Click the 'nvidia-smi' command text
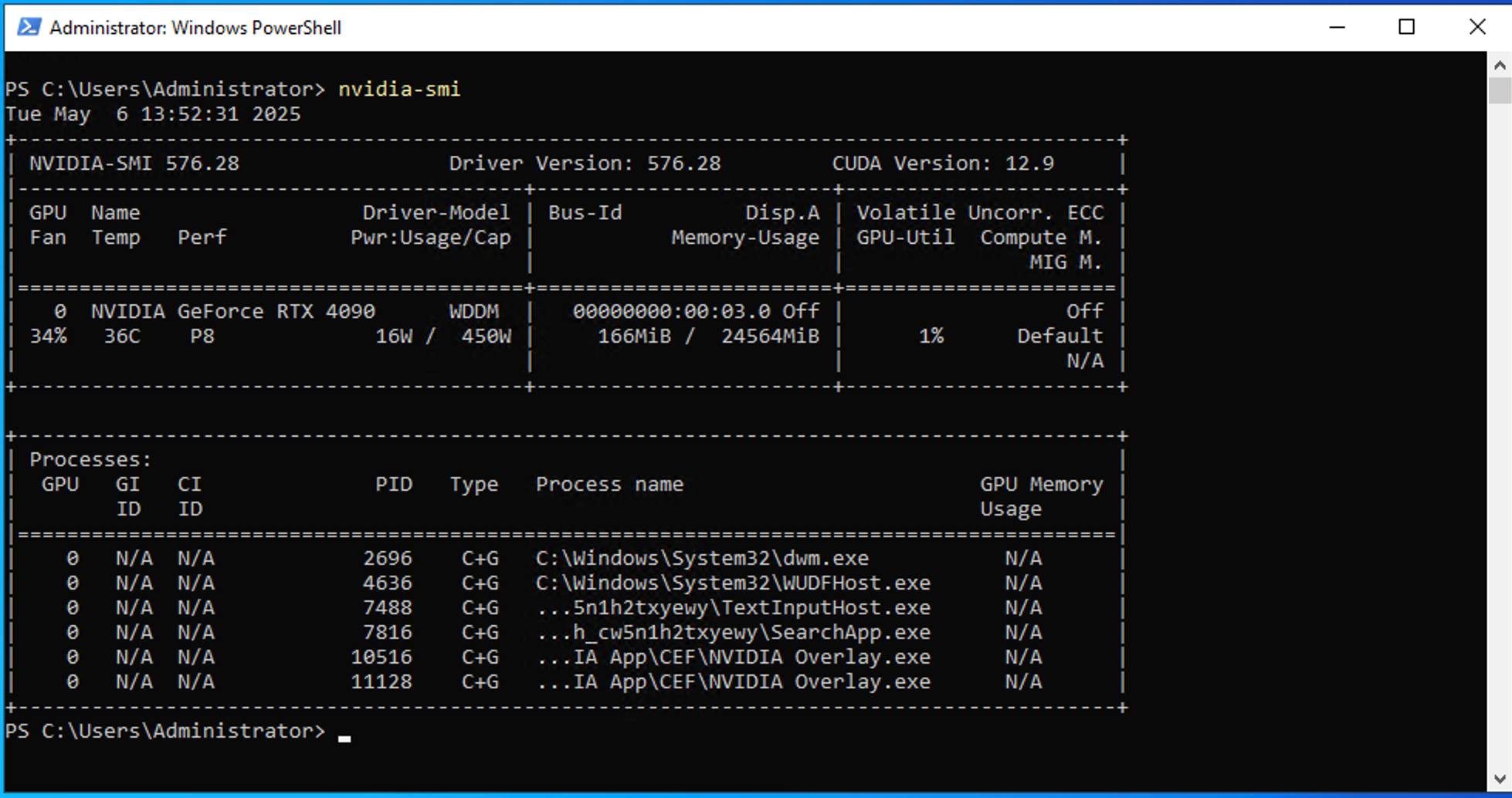This screenshot has height=798, width=1512. click(399, 90)
